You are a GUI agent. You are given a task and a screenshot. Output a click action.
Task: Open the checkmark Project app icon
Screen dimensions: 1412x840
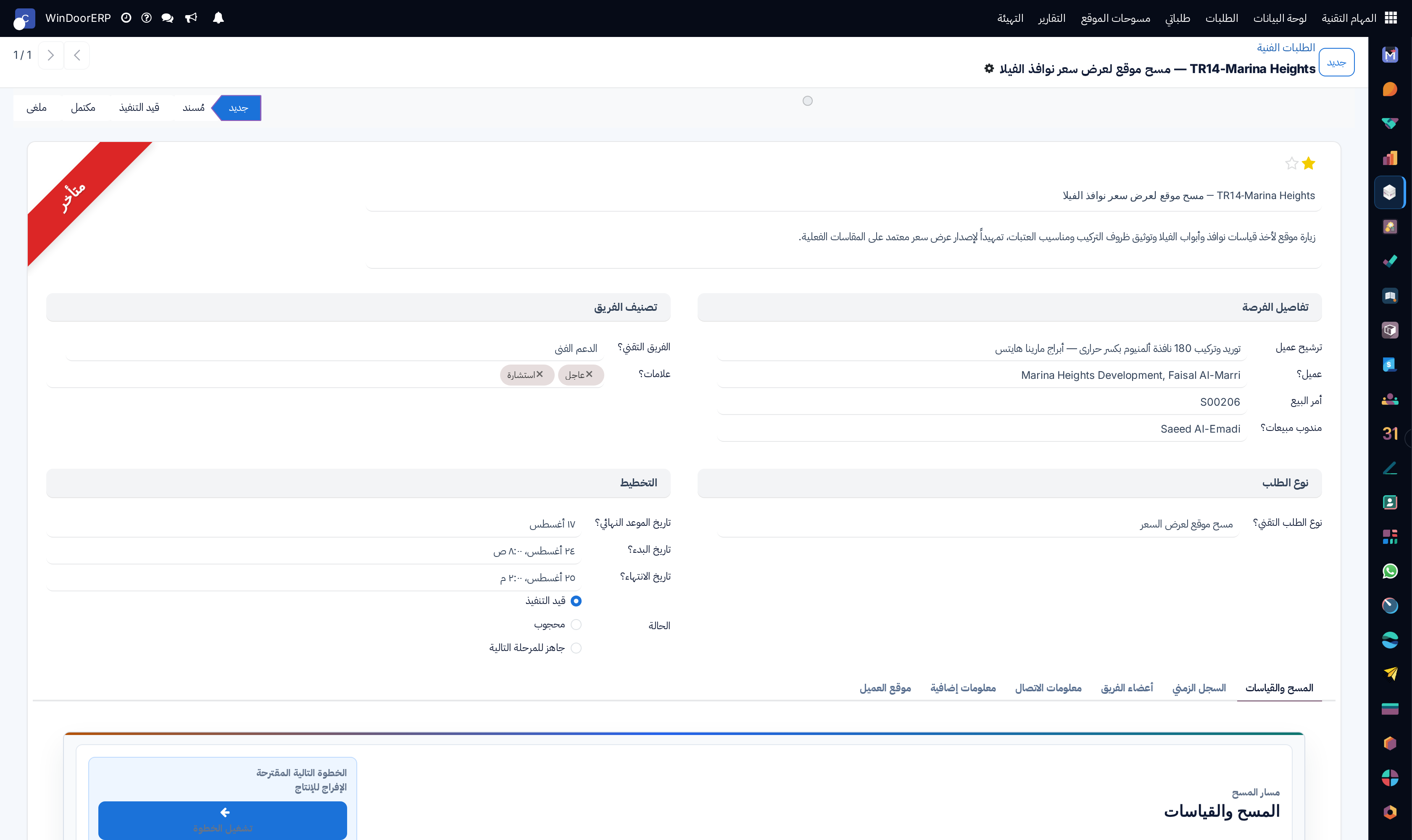coord(1390,262)
